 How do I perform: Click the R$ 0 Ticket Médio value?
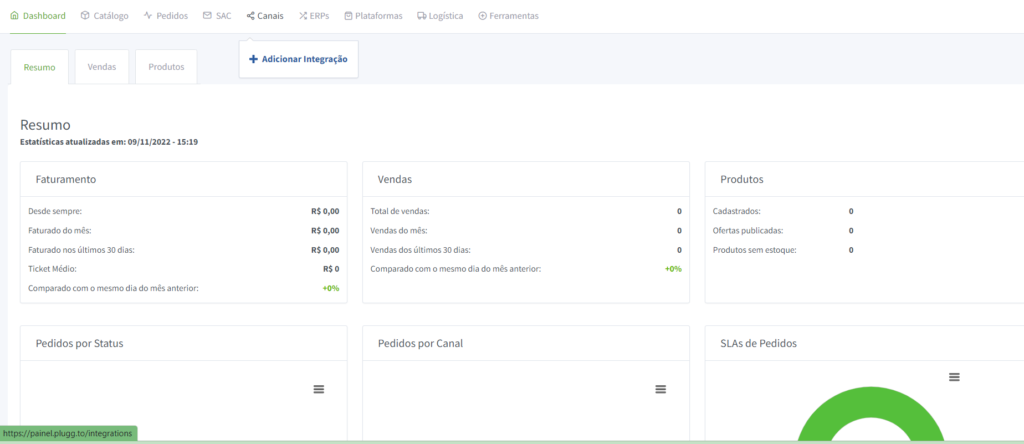coord(331,269)
